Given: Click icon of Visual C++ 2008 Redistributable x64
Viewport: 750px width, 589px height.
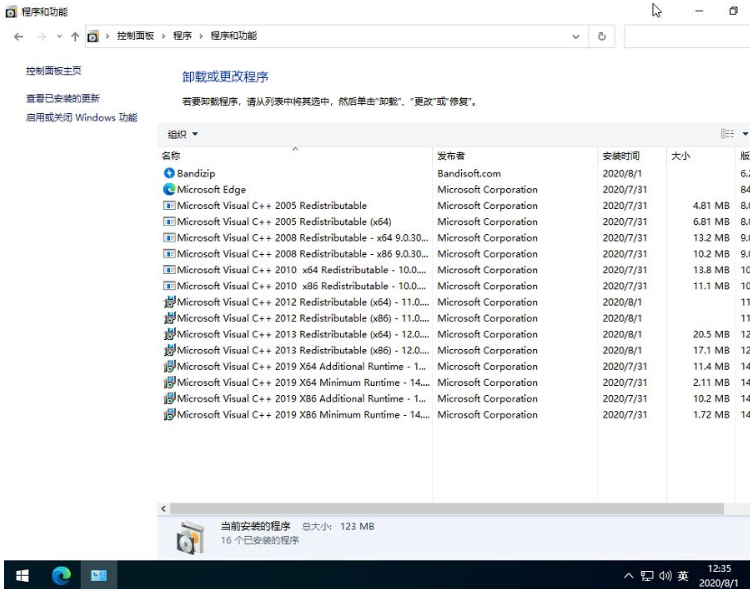Looking at the screenshot, I should coord(169,238).
